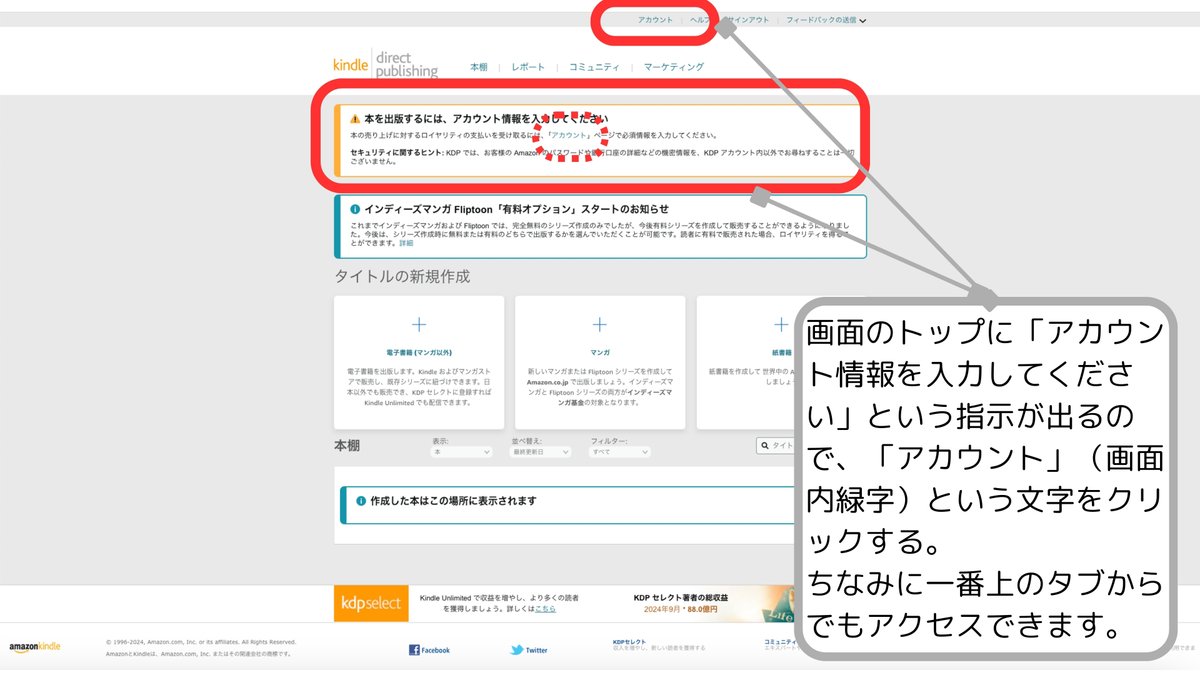The width and height of the screenshot is (1200, 675).
Task: Open the アカウント link in top bar
Action: point(655,20)
